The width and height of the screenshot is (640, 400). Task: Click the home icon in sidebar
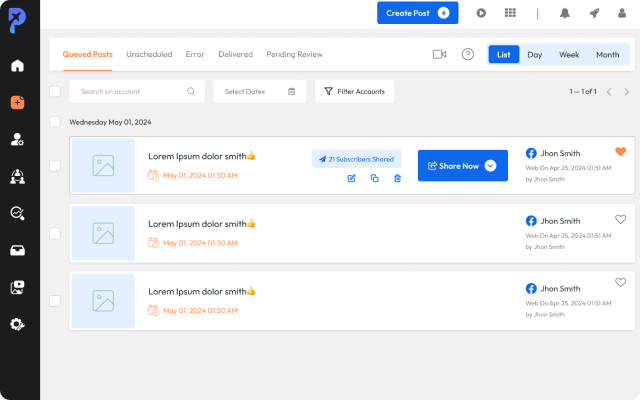pos(17,66)
